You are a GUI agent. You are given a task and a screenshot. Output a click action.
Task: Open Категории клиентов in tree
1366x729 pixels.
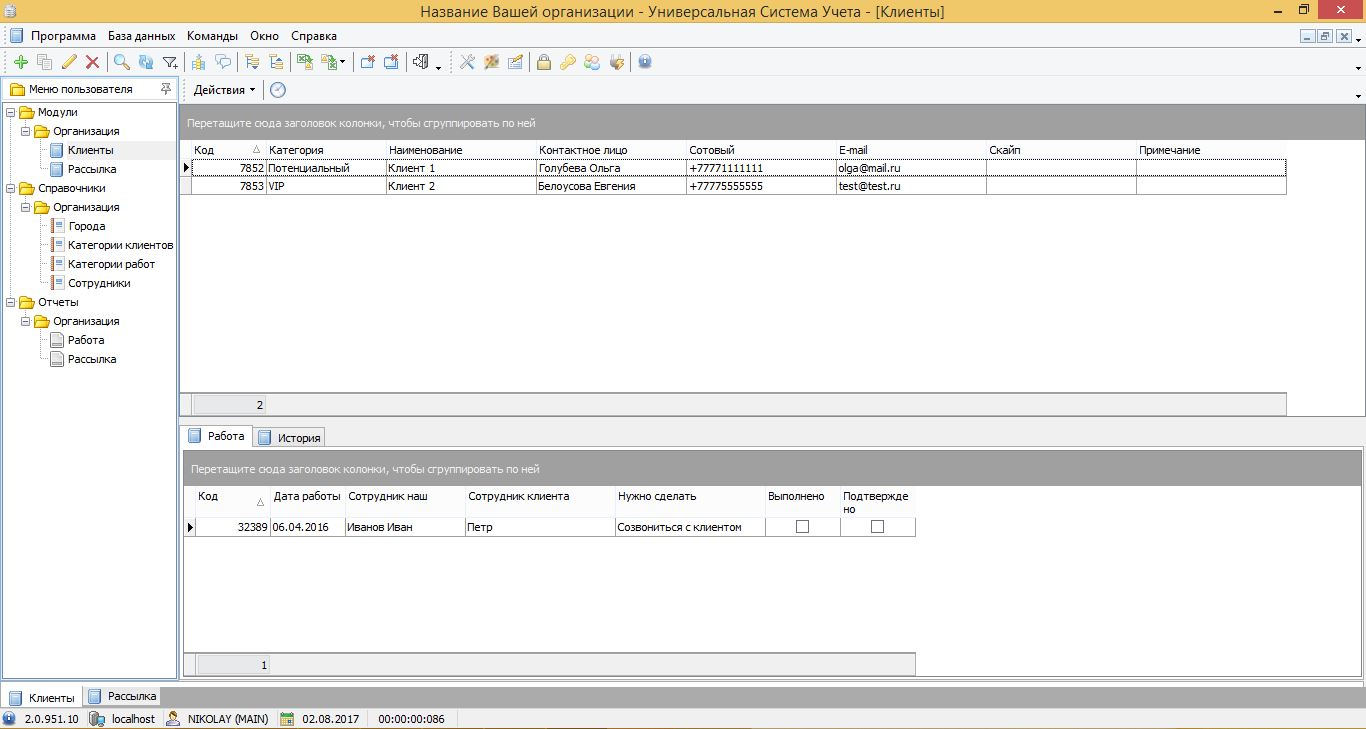point(121,246)
